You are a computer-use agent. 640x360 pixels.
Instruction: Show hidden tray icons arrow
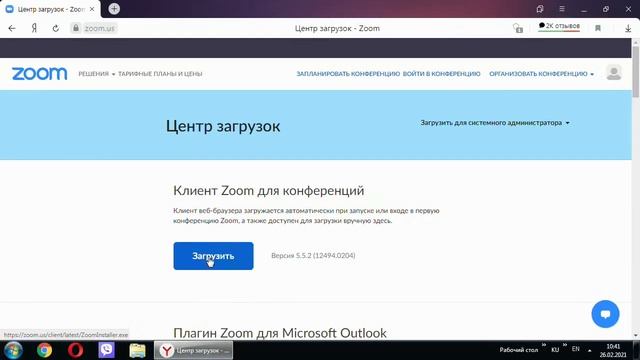tap(589, 350)
